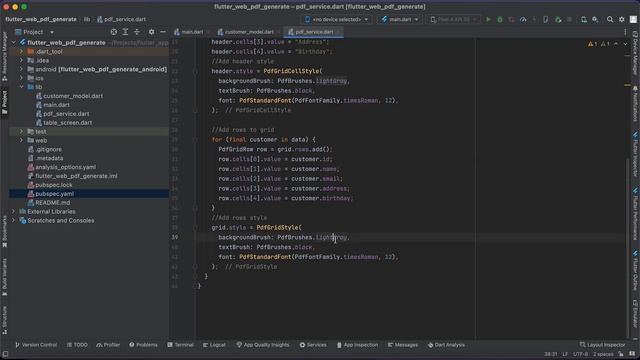Jump to next highlighted error arrow
This screenshot has height=360, width=640.
[x=625, y=44]
